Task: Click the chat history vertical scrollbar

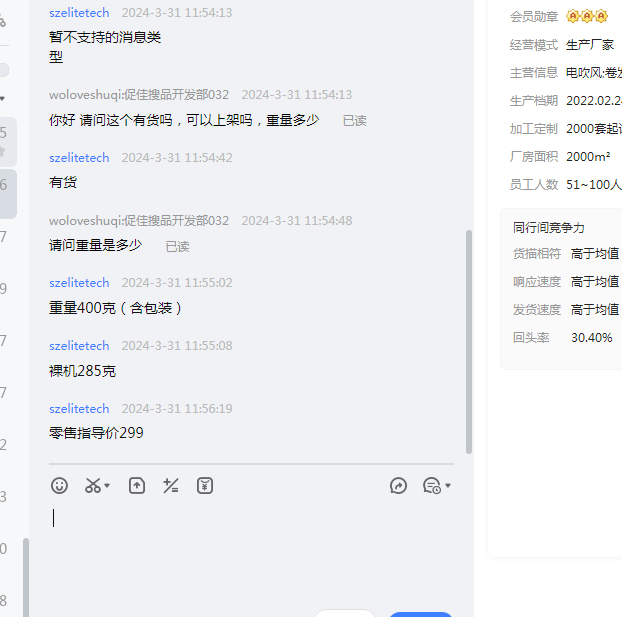Action: (468, 340)
